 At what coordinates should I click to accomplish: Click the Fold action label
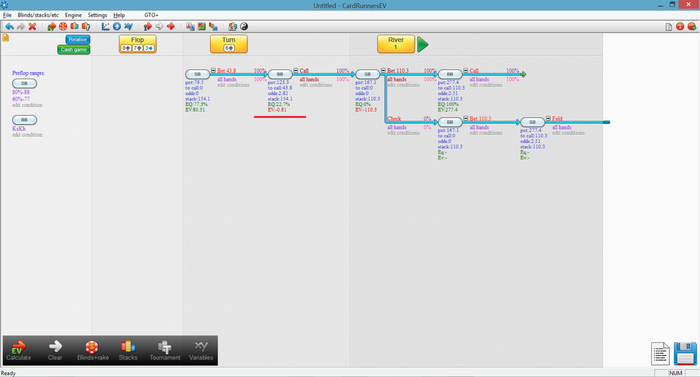(x=557, y=119)
